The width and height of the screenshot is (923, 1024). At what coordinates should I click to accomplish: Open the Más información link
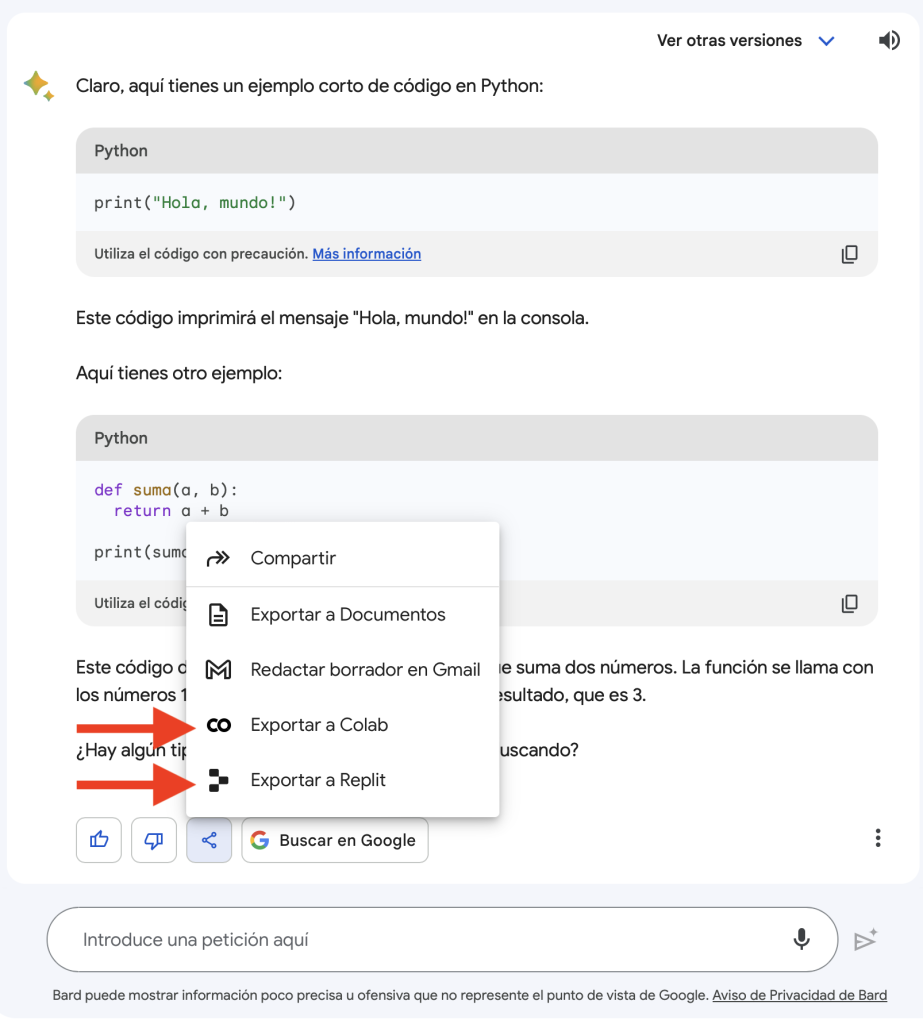click(x=366, y=254)
